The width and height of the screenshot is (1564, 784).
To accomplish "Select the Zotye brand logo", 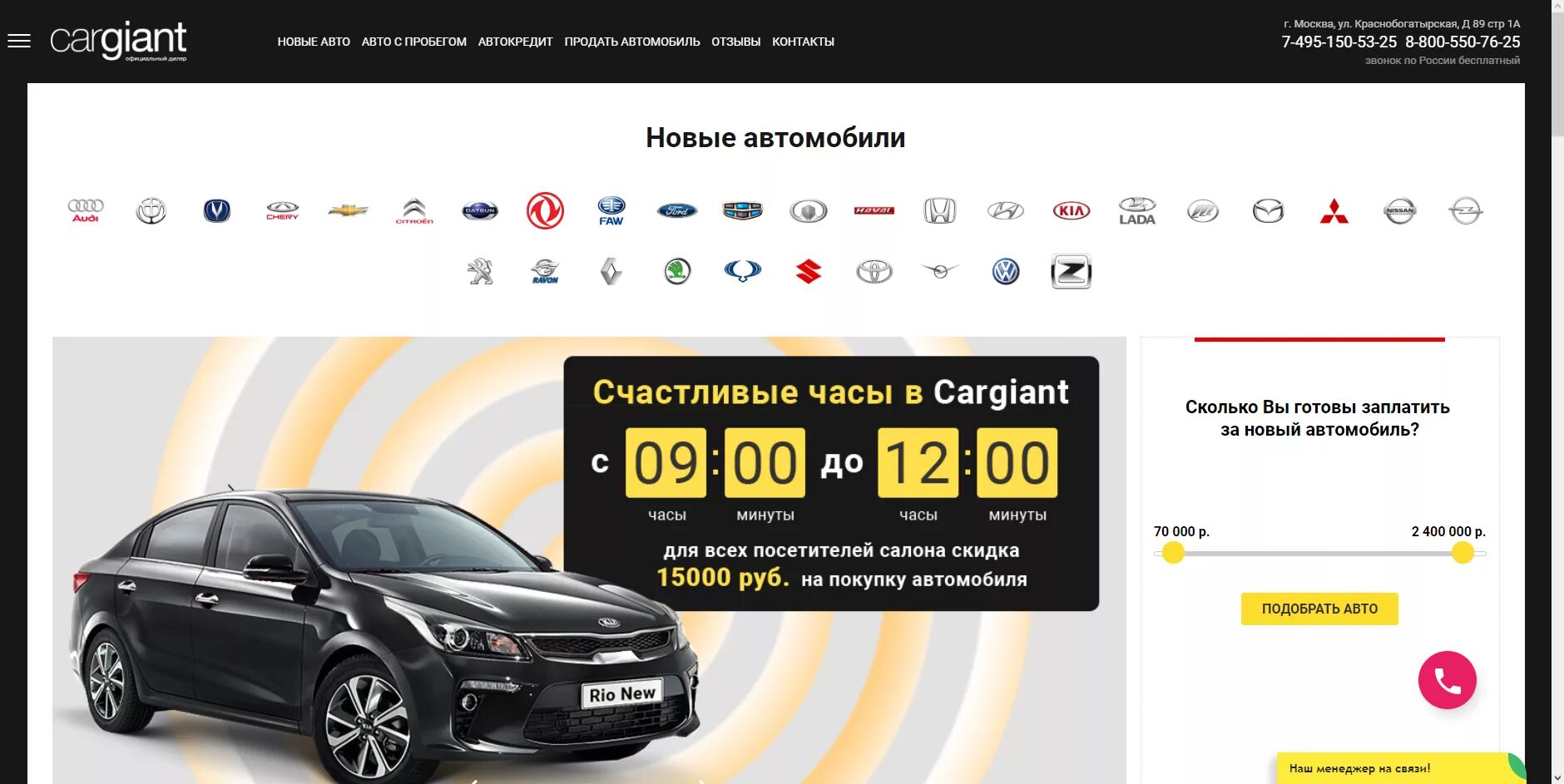I will (x=1072, y=271).
